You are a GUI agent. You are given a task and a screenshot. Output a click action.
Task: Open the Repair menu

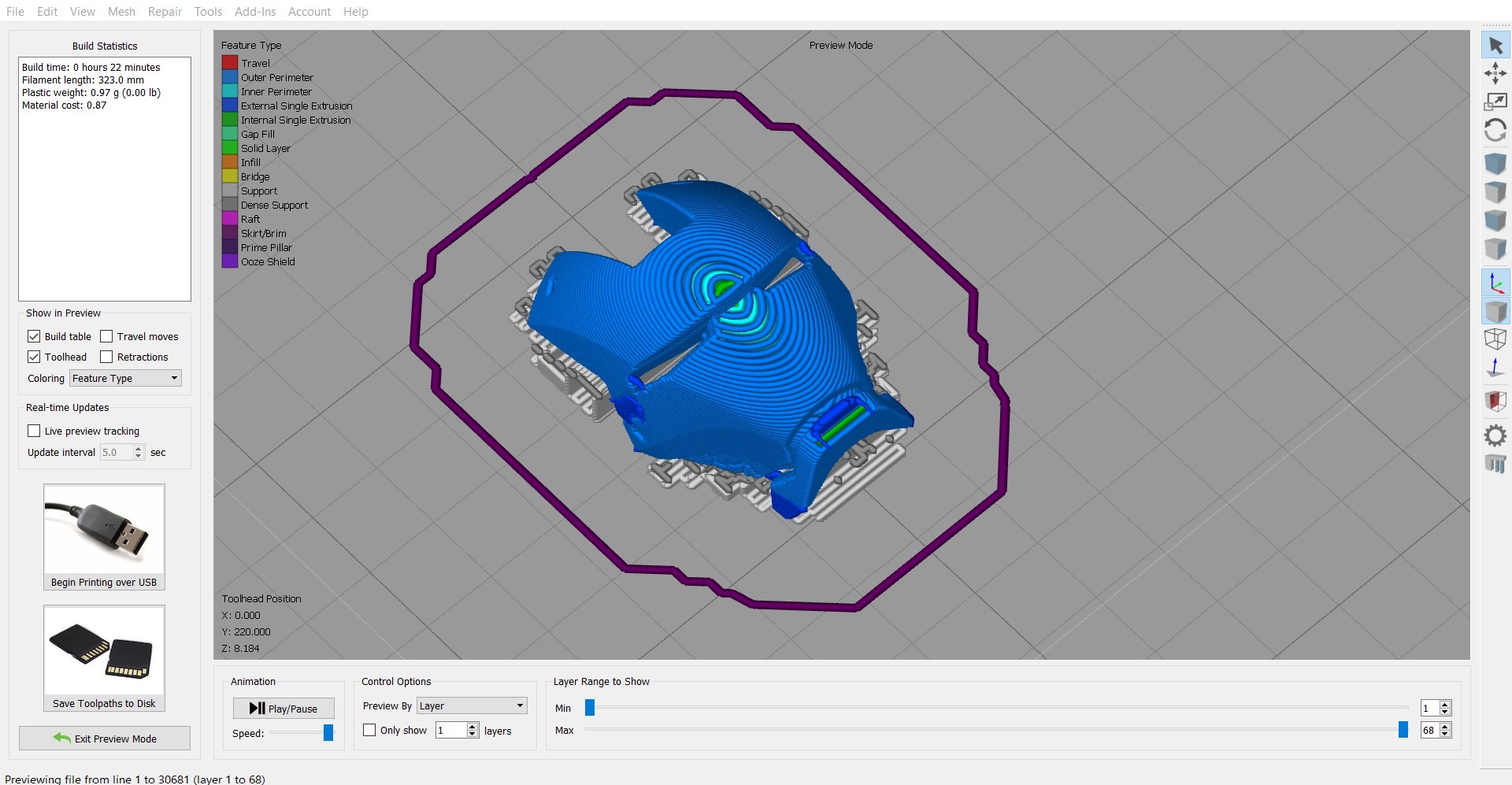click(x=165, y=12)
